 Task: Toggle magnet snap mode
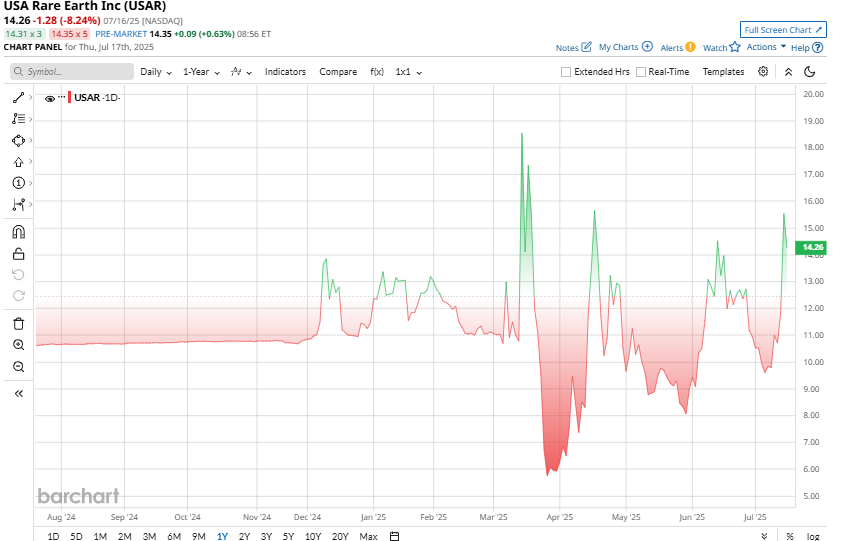click(x=18, y=232)
